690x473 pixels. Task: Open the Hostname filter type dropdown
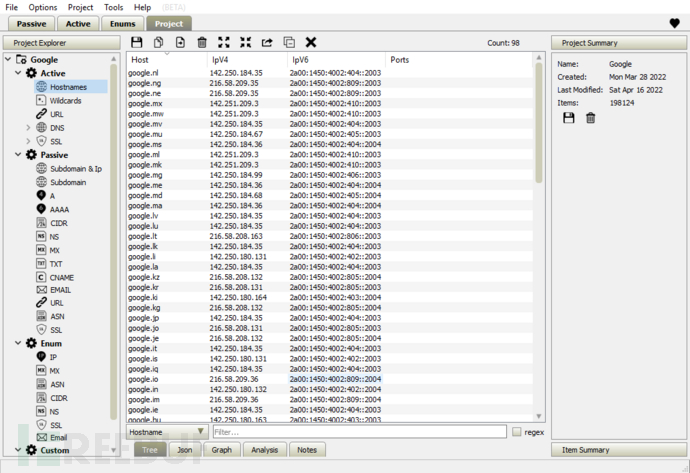(167, 432)
